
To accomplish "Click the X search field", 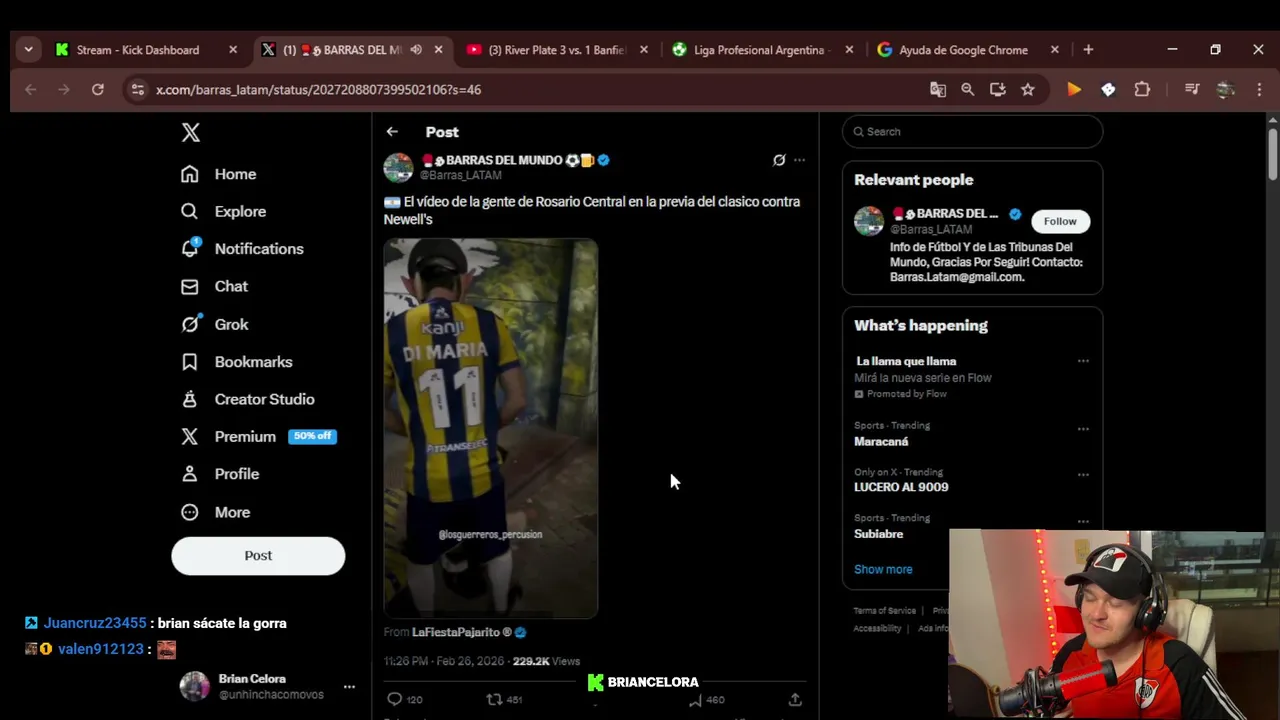I will tap(972, 131).
